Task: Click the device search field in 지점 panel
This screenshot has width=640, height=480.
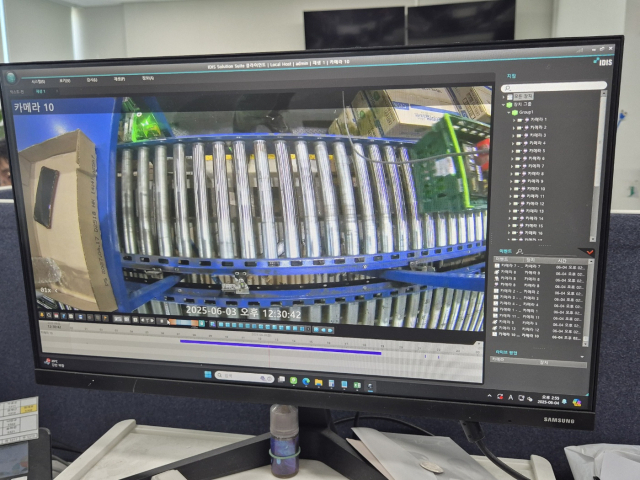Action: pos(554,87)
